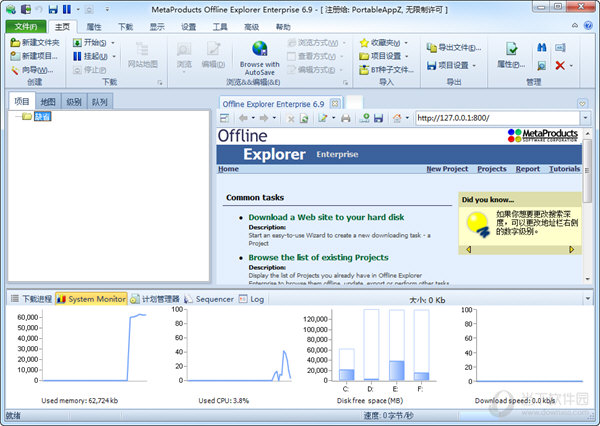Click quick access pause icon in title bar
This screenshot has width=600, height=426.
67,9
